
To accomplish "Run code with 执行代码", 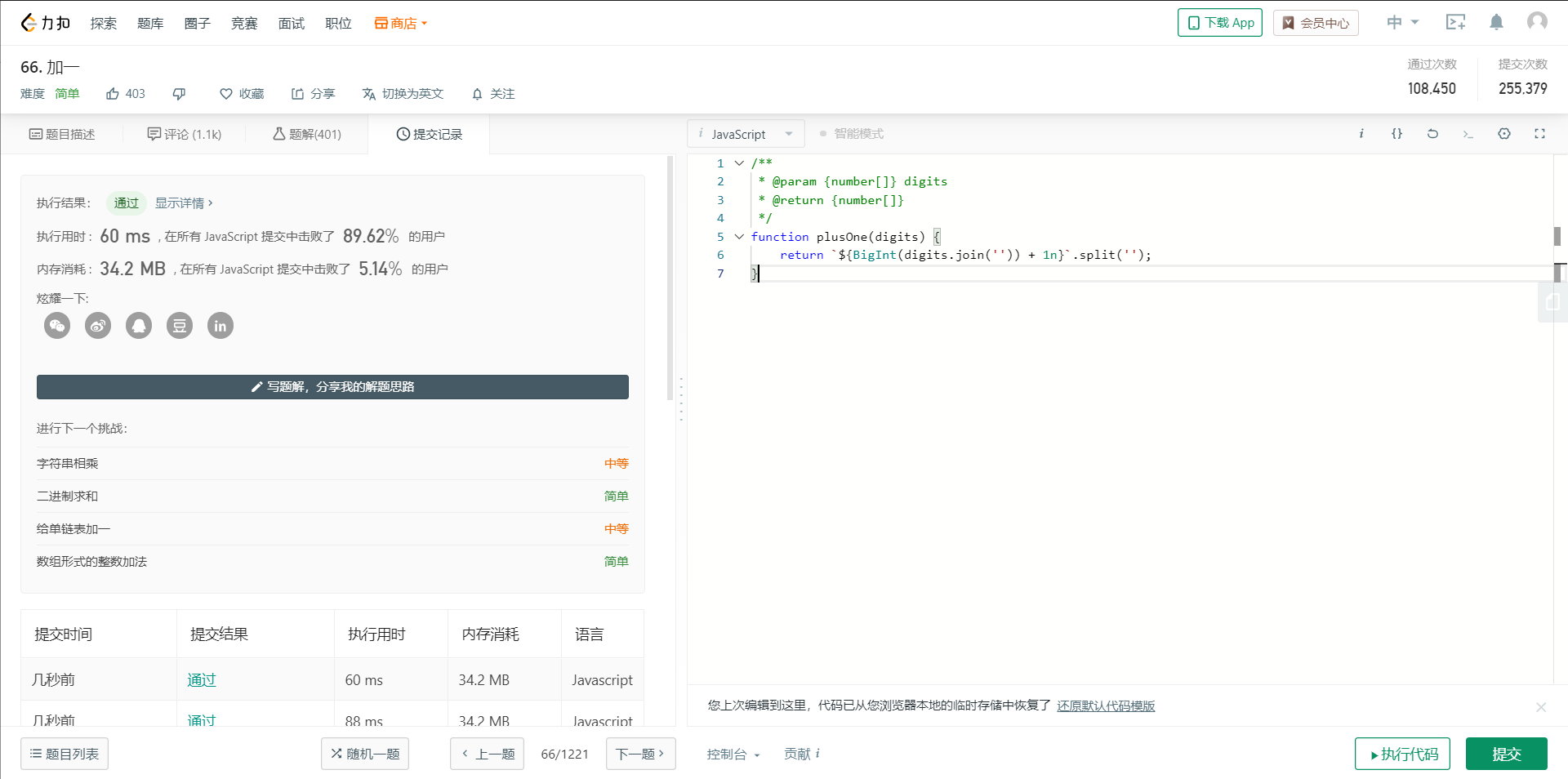I will click(x=1402, y=754).
